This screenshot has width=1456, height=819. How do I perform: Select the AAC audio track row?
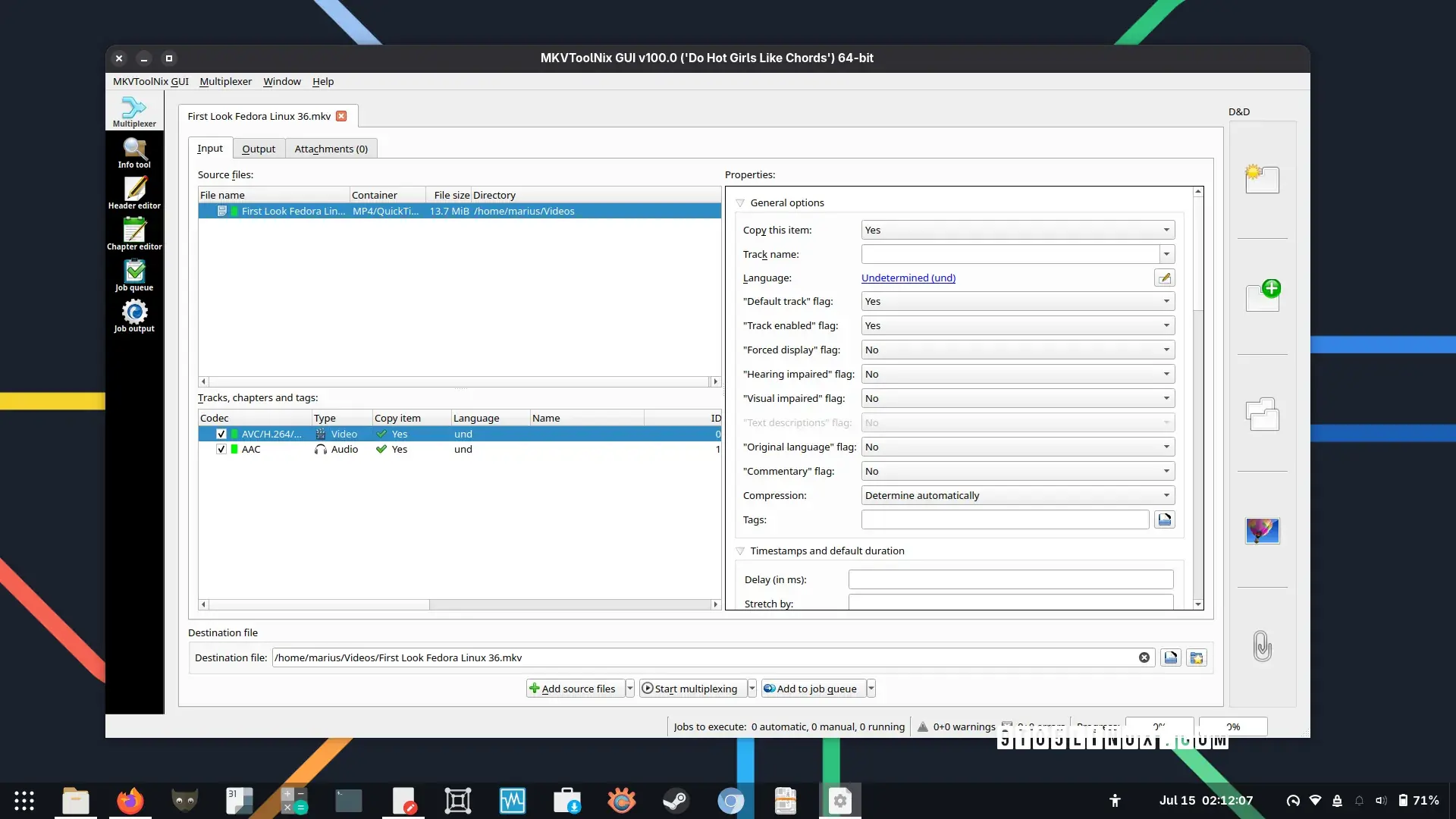(460, 450)
